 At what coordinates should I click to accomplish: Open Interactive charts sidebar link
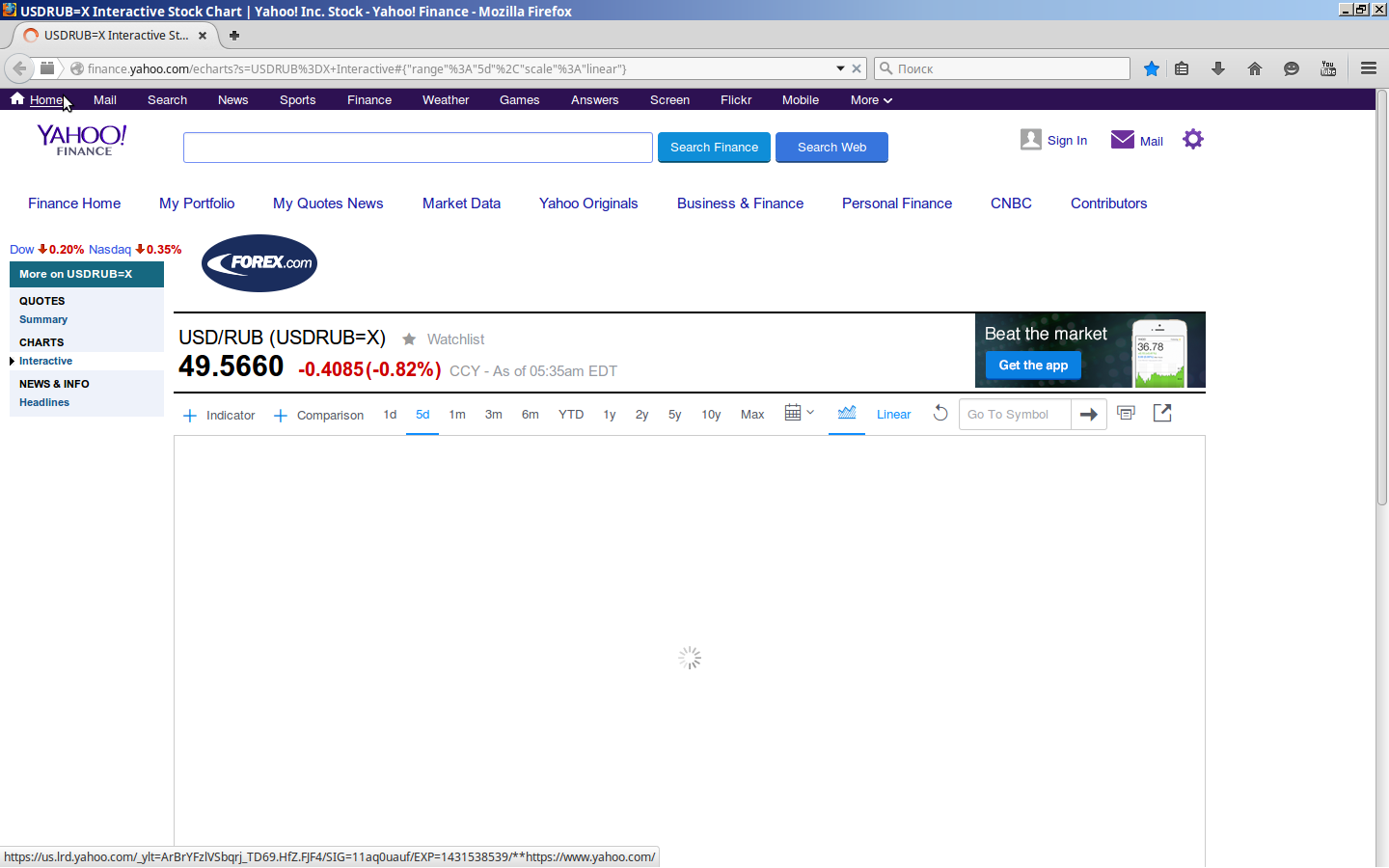(45, 361)
